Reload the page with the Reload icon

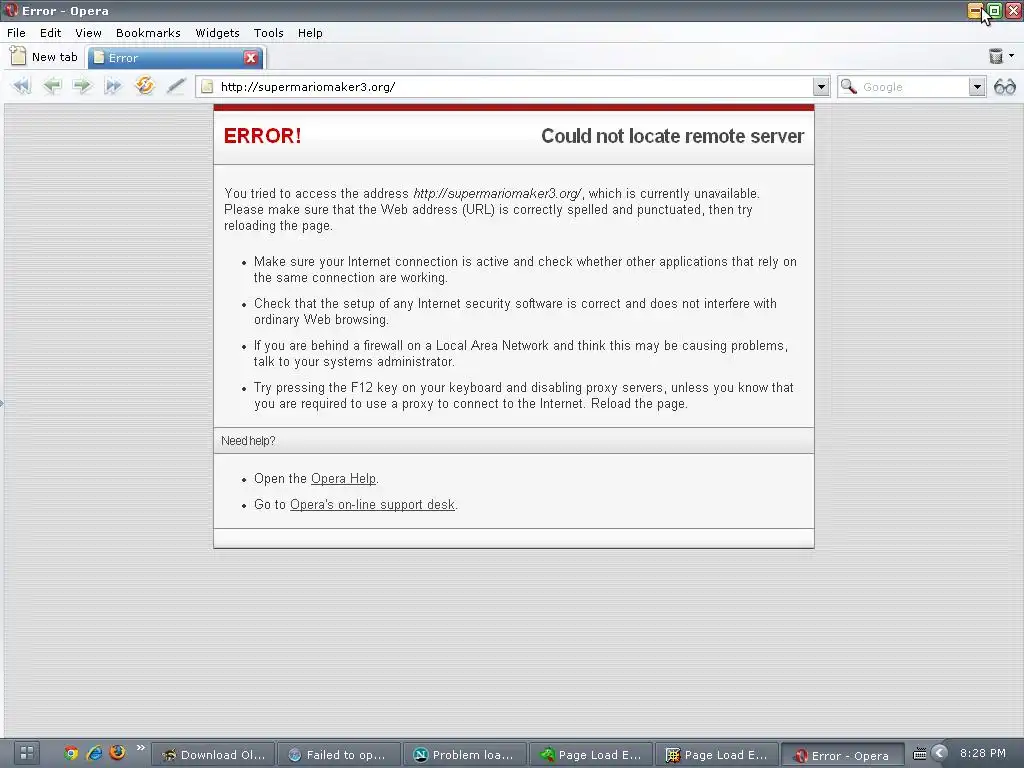[x=144, y=86]
